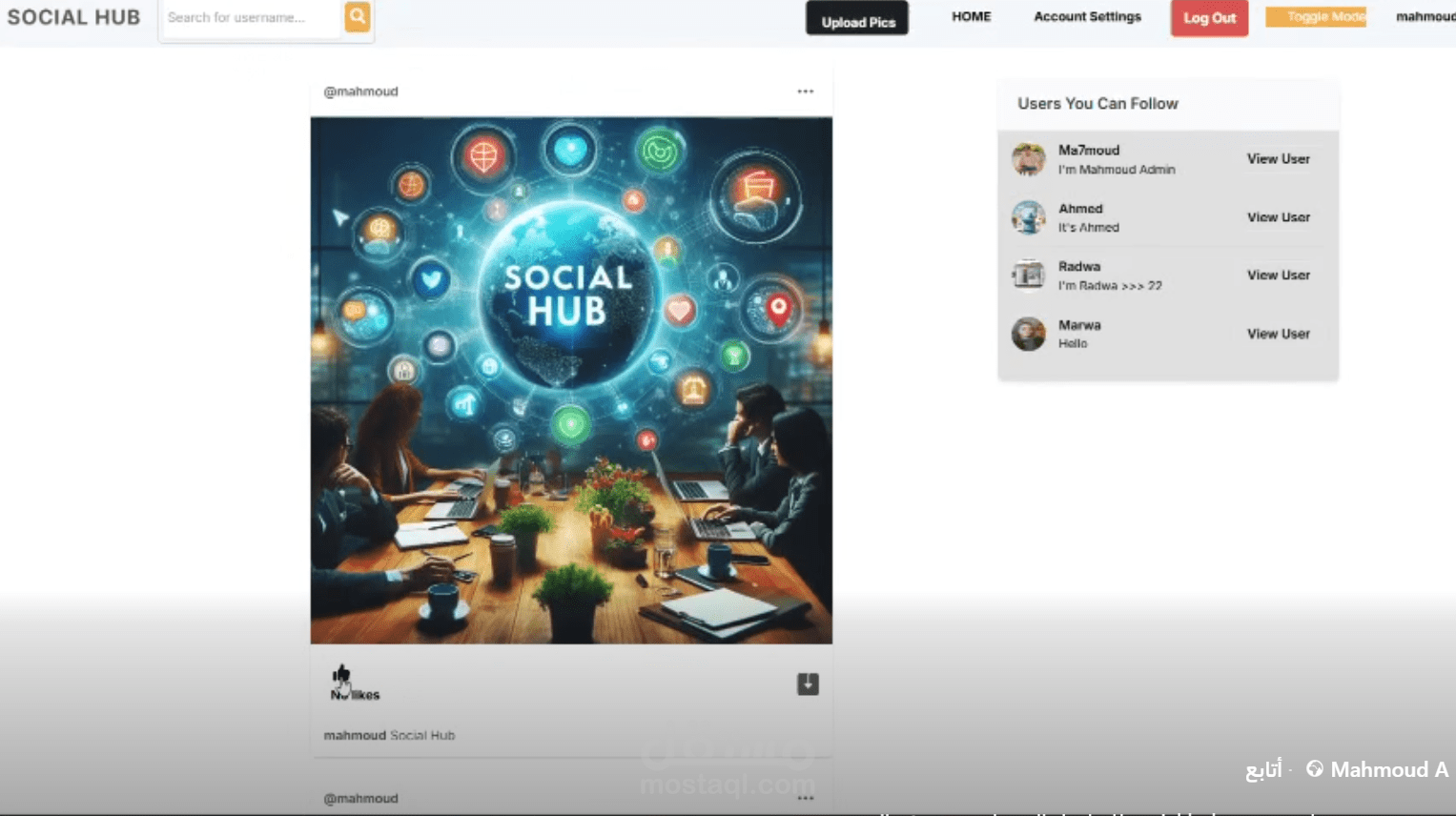Focus the Search for username field
This screenshot has width=1456, height=816.
point(252,18)
